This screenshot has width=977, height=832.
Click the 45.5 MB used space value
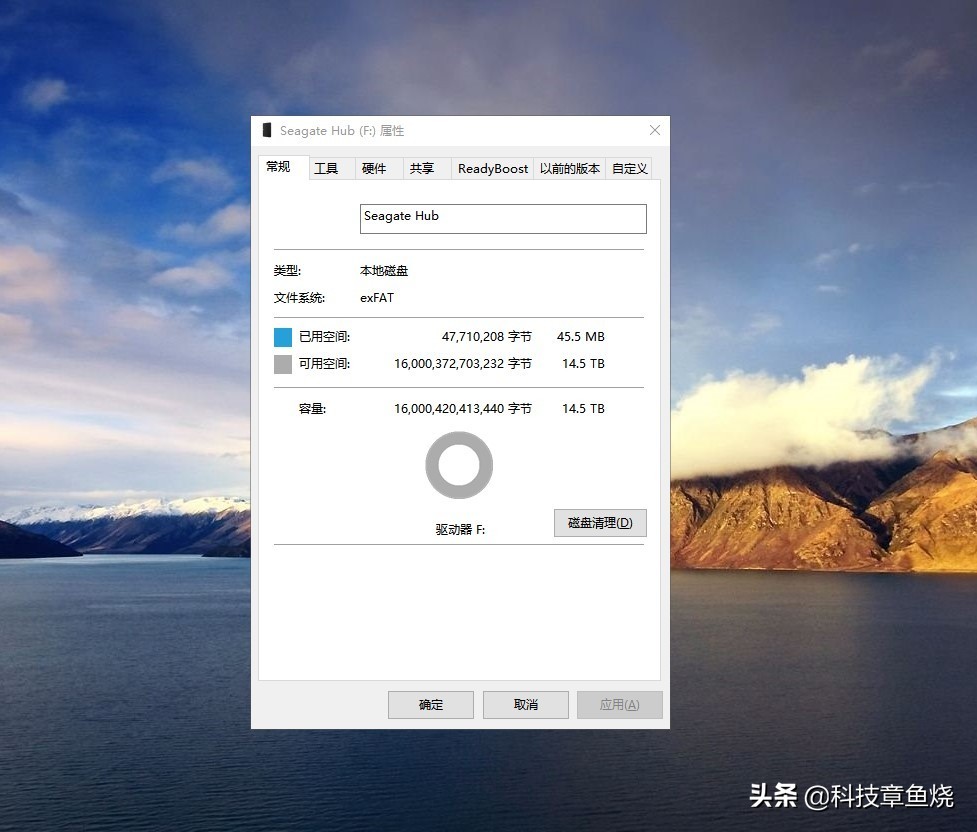581,337
